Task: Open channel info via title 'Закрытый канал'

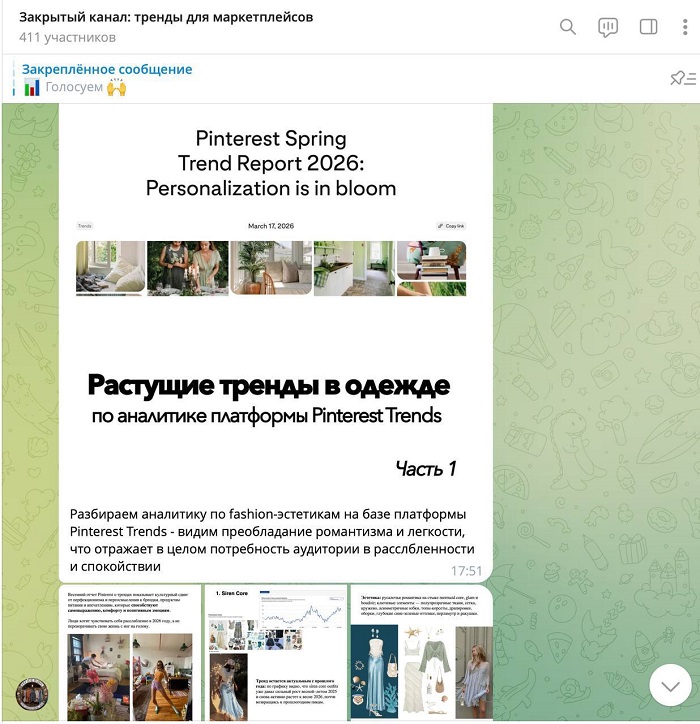Action: [166, 17]
